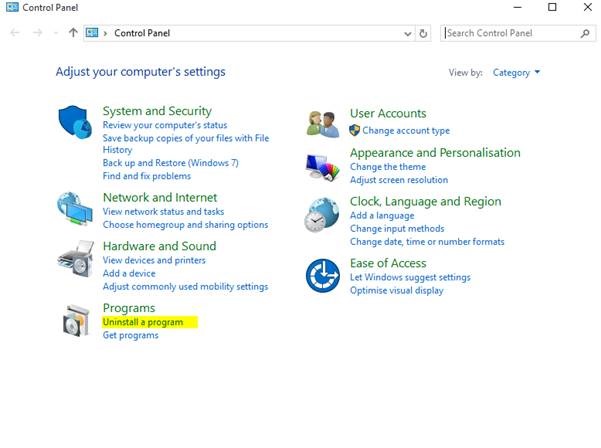Open the Ease of Access icon
The height and width of the screenshot is (448, 601).
click(x=323, y=275)
